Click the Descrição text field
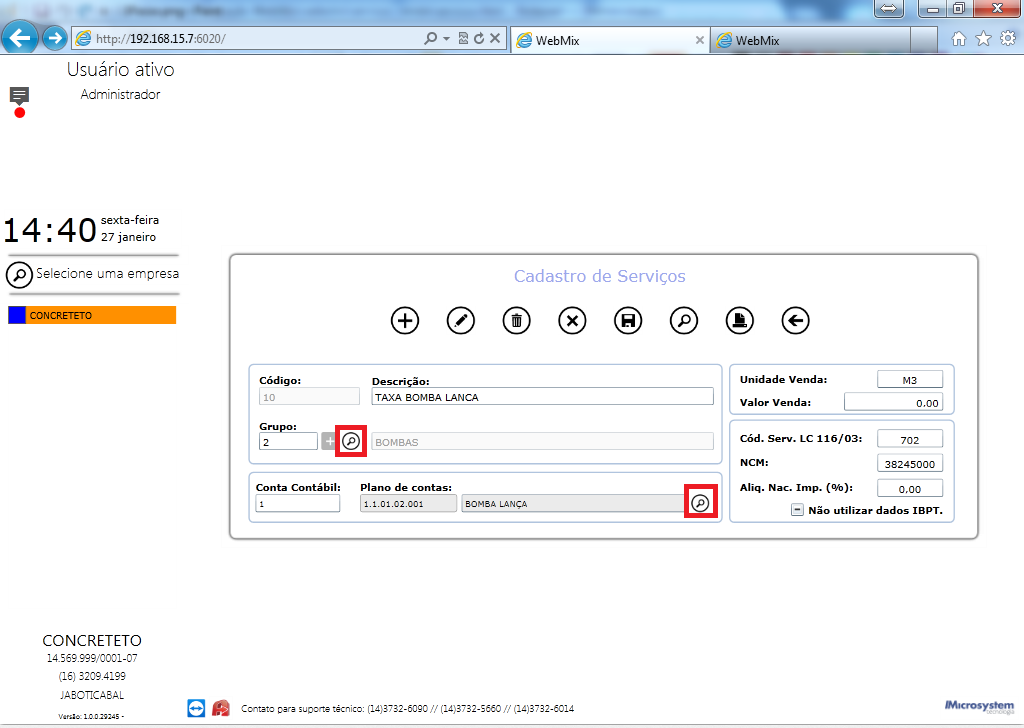Viewport: 1024px width, 728px height. 542,397
